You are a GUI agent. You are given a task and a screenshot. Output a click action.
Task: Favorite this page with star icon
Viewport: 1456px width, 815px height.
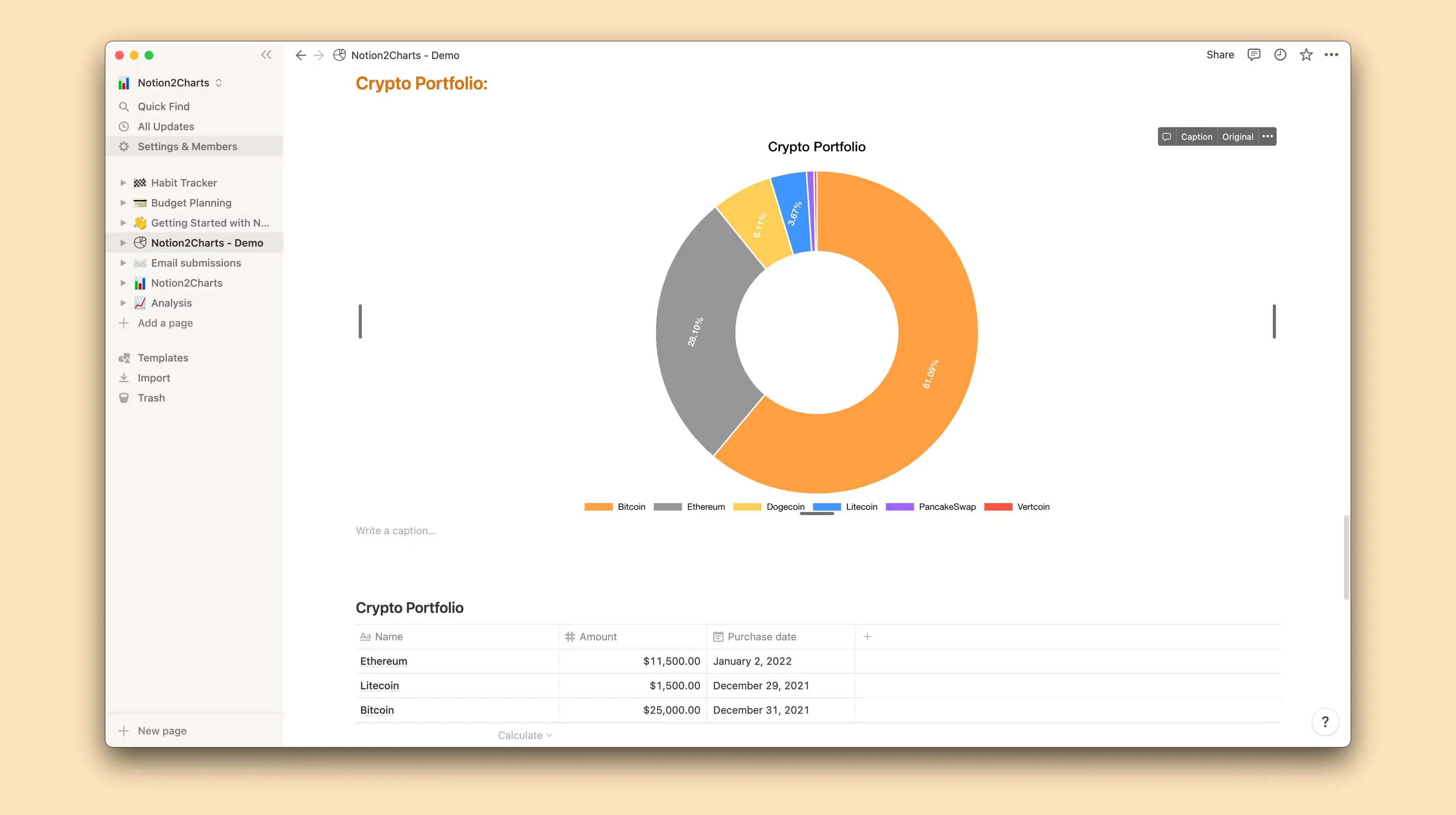(x=1306, y=55)
